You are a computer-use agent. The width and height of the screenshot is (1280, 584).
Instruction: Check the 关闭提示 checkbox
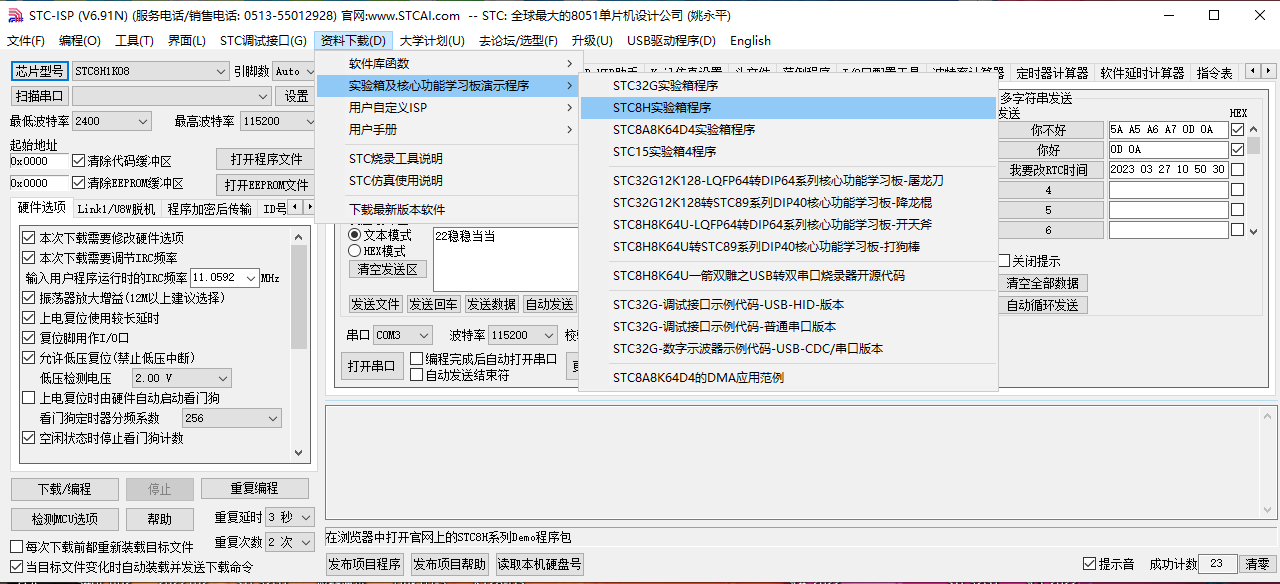1004,261
